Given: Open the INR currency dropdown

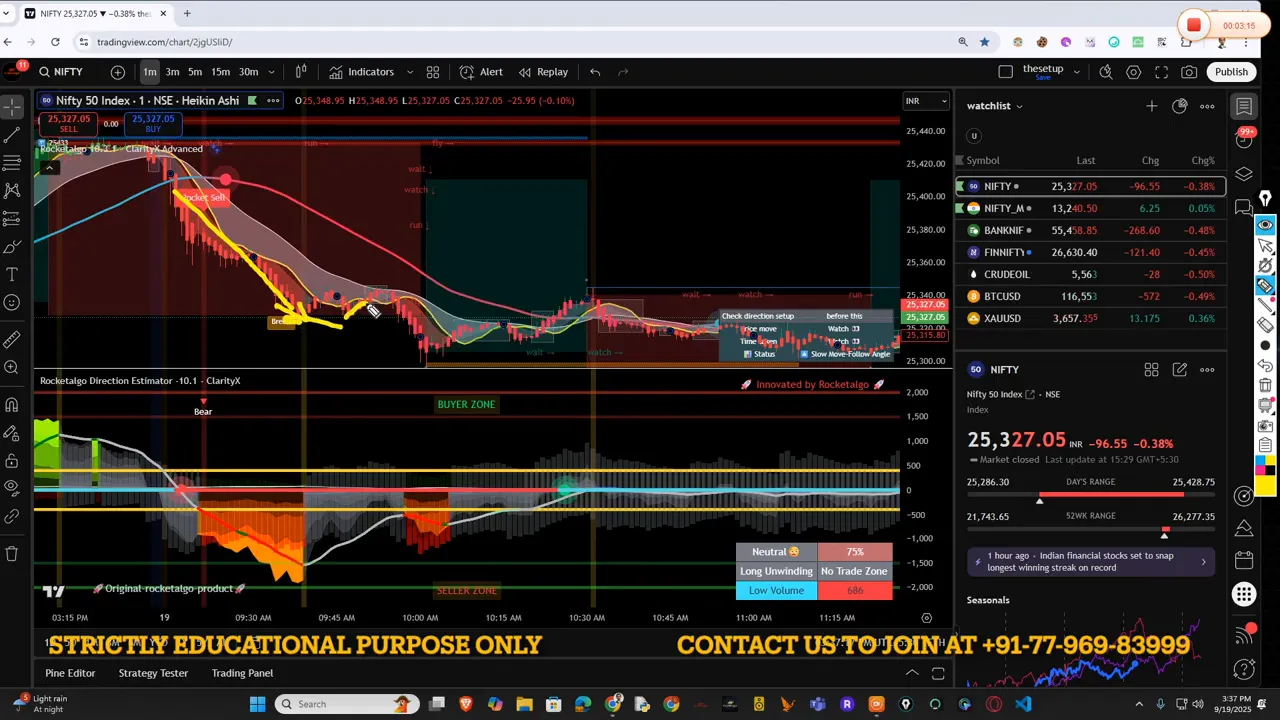Looking at the screenshot, I should pyautogui.click(x=926, y=101).
